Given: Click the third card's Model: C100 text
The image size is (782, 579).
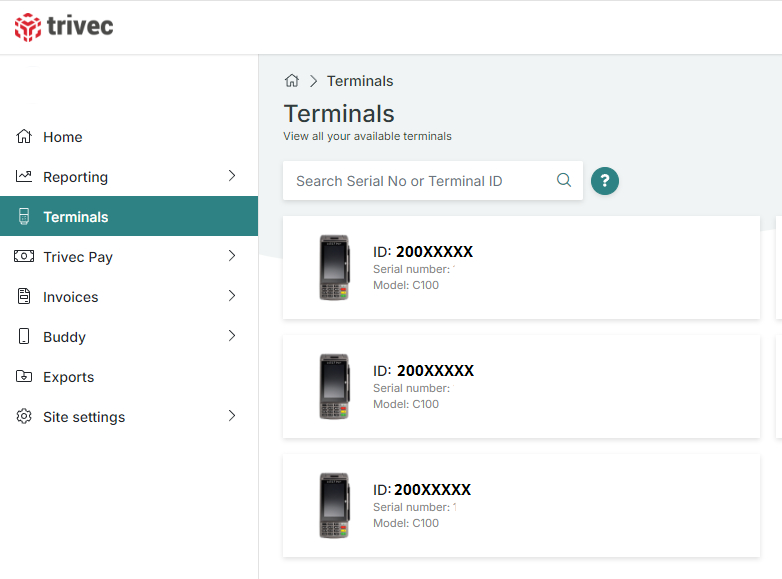Looking at the screenshot, I should [x=406, y=523].
